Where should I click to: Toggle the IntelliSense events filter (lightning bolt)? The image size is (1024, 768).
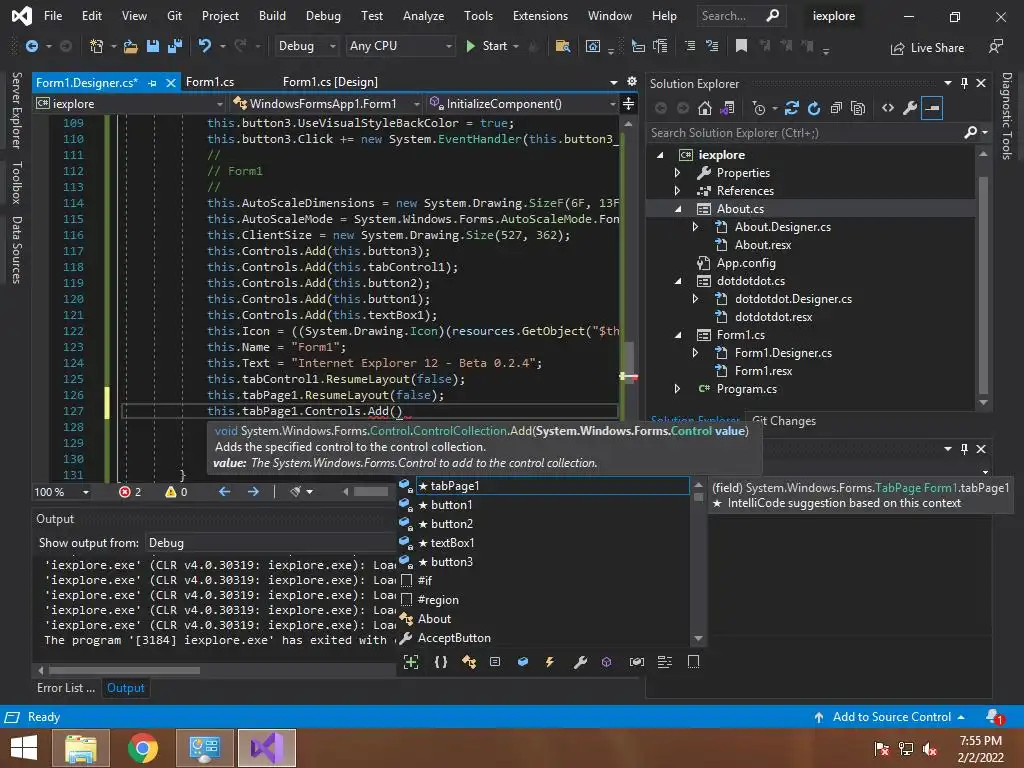click(x=550, y=662)
